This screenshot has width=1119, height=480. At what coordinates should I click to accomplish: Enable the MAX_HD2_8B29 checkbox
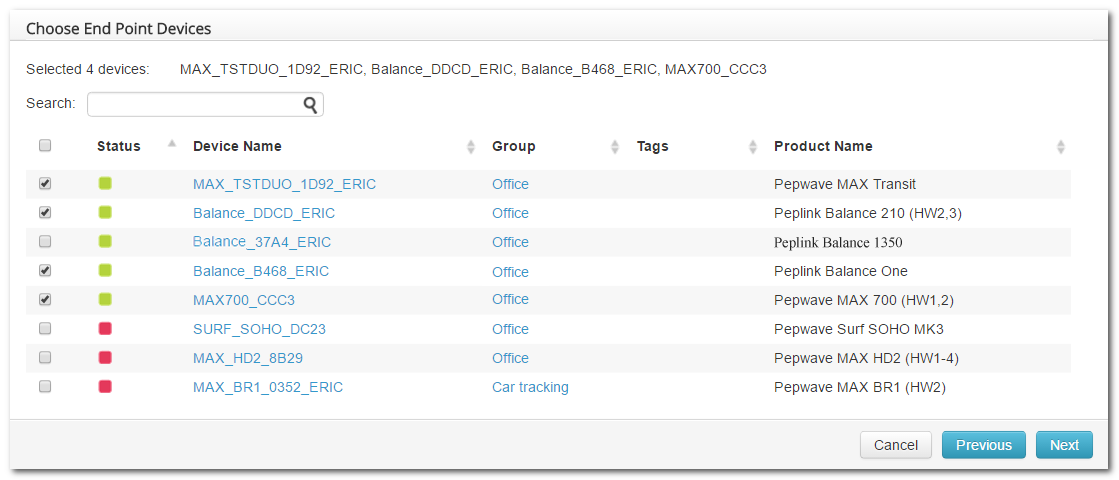(45, 358)
